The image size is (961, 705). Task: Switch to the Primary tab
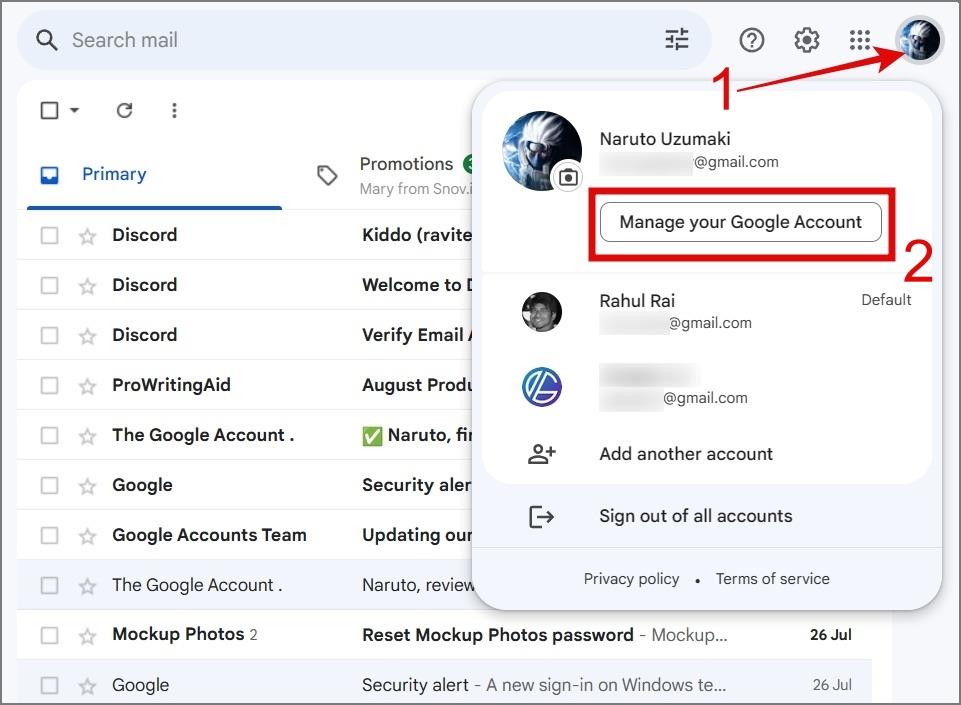(154, 175)
